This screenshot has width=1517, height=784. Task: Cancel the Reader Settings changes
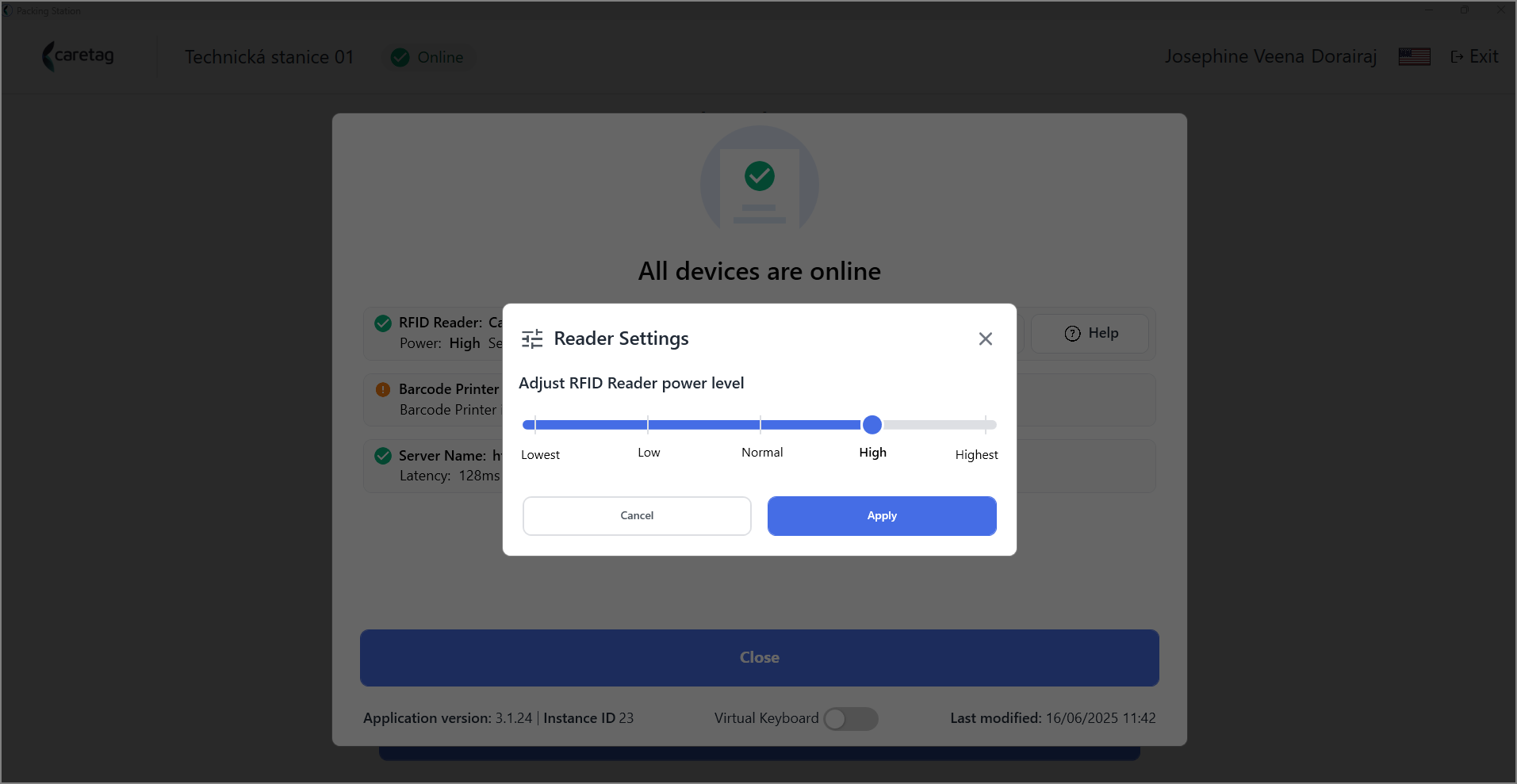(x=637, y=516)
